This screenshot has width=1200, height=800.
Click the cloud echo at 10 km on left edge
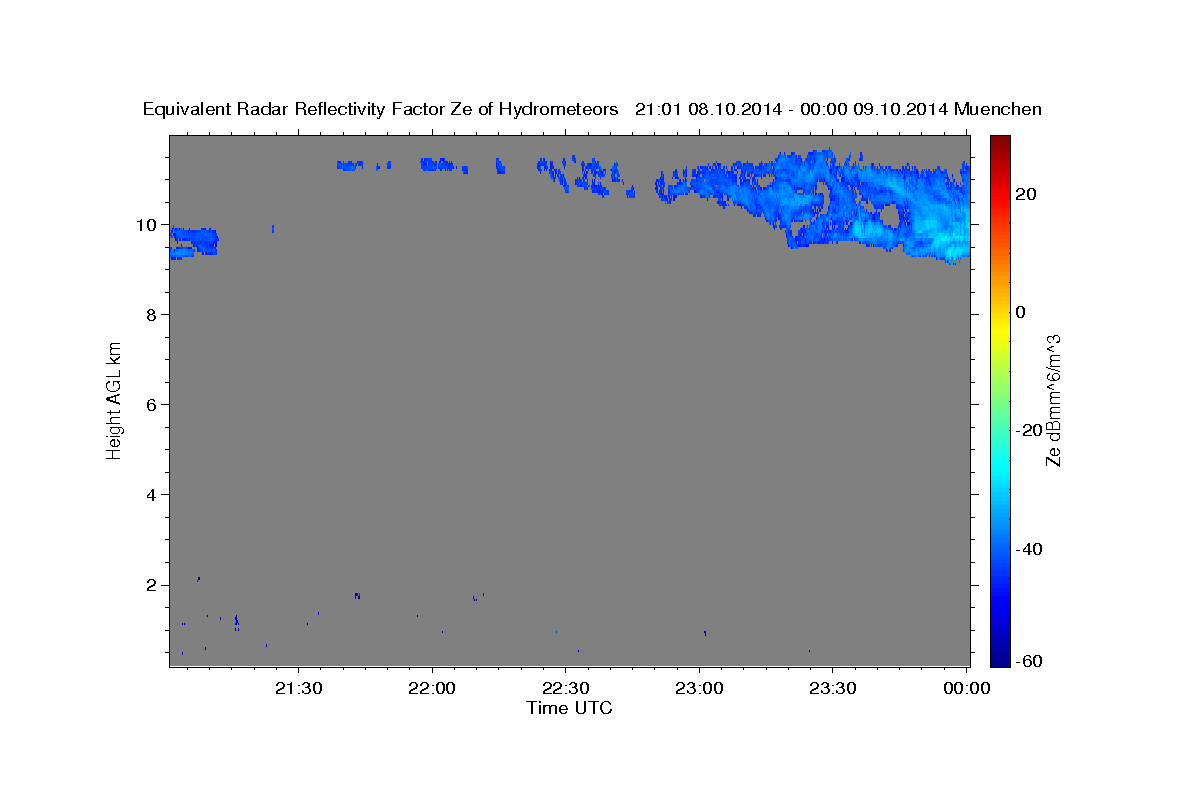[193, 242]
